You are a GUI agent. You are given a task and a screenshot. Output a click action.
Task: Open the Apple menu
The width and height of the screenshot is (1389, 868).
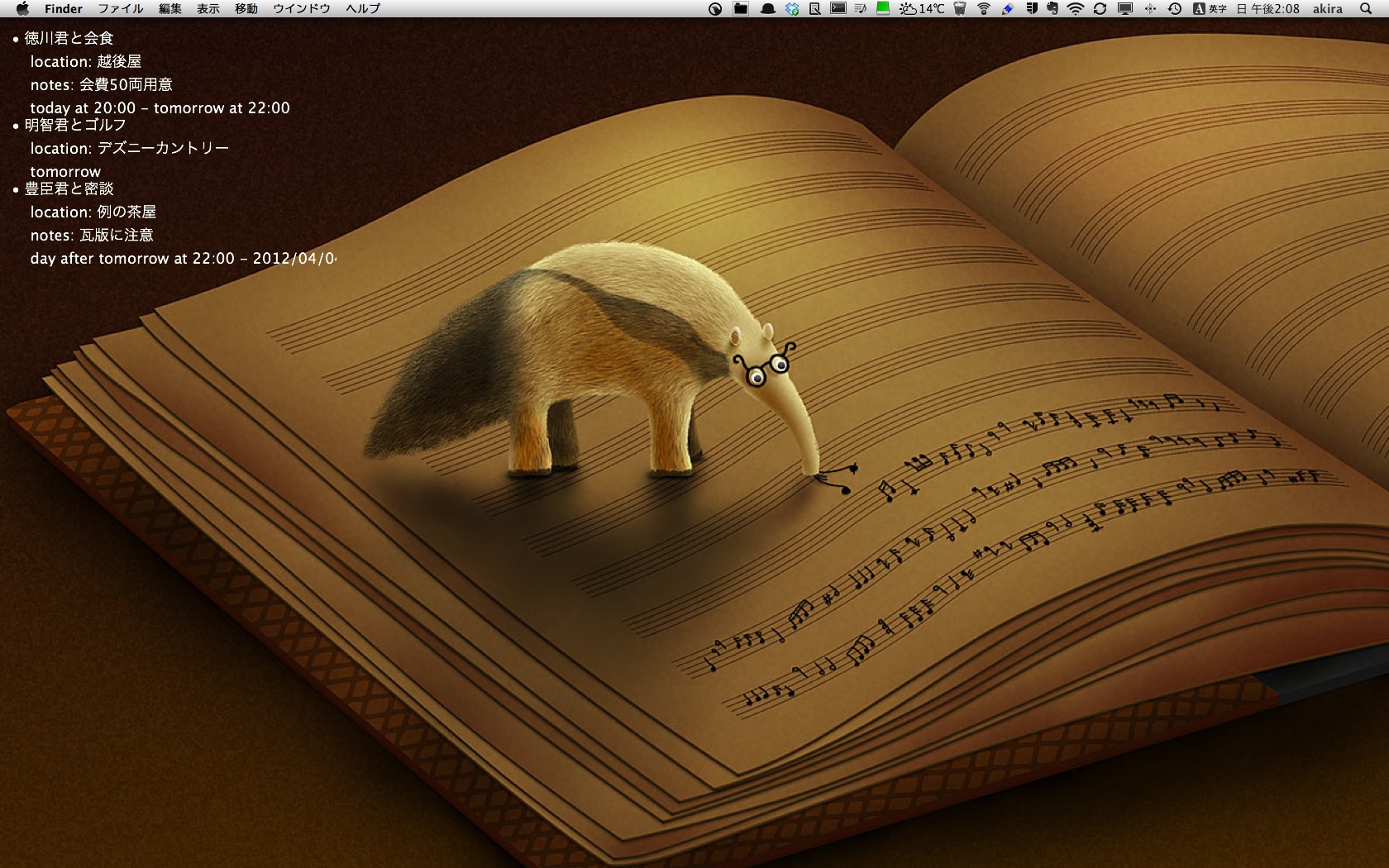click(x=22, y=8)
